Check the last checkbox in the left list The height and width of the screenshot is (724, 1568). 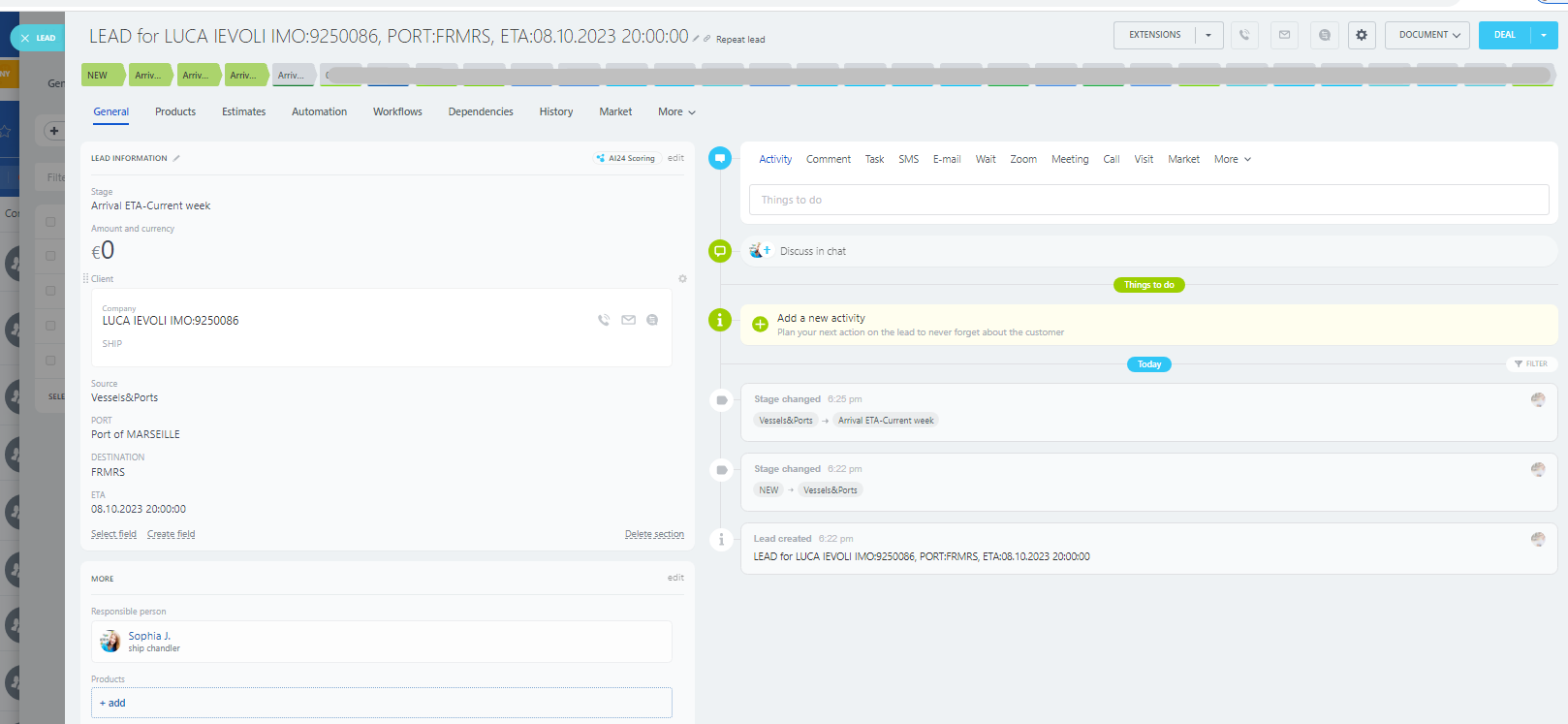50,361
